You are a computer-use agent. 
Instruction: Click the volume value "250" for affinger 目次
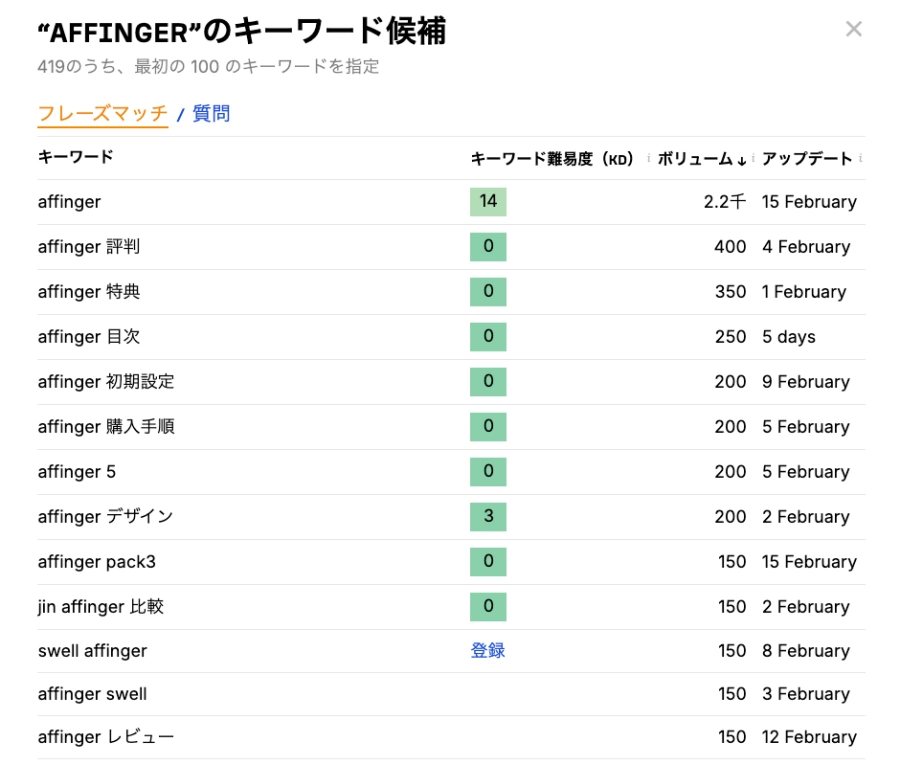pyautogui.click(x=731, y=336)
